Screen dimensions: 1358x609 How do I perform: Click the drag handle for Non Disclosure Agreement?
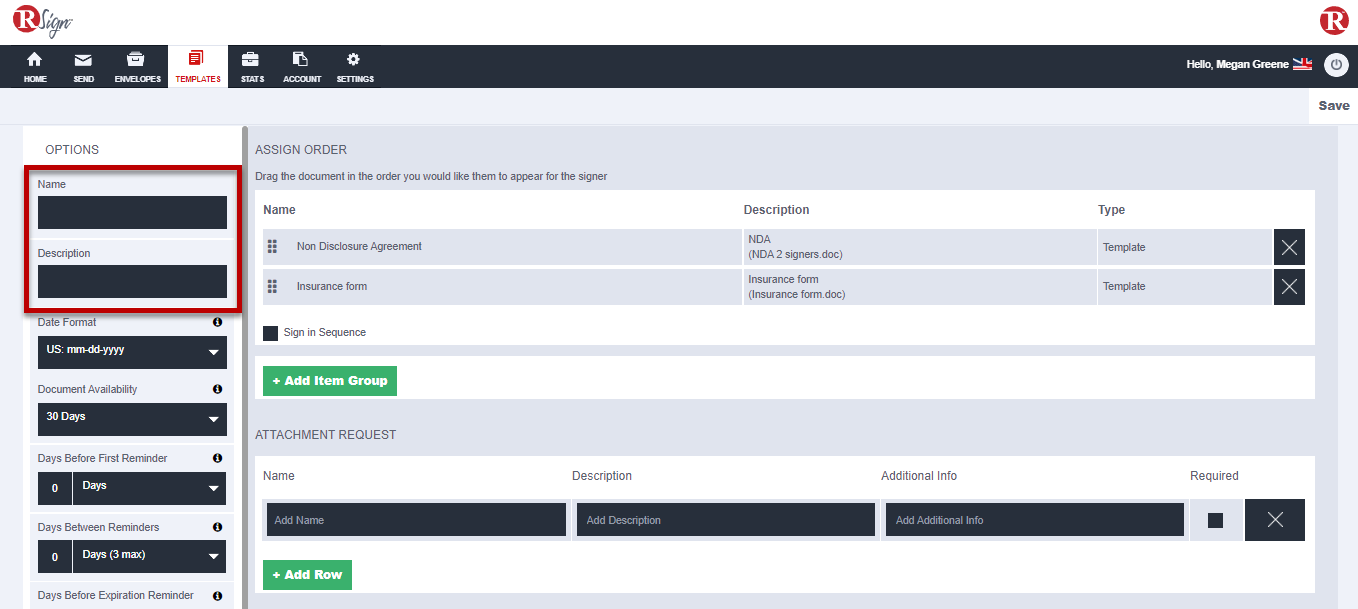273,246
